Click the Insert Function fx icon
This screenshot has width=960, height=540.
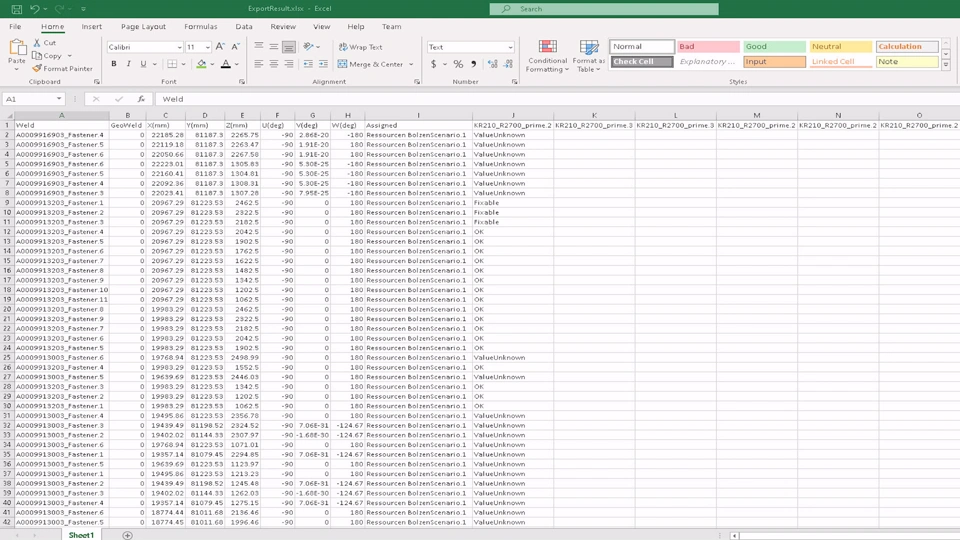(141, 99)
